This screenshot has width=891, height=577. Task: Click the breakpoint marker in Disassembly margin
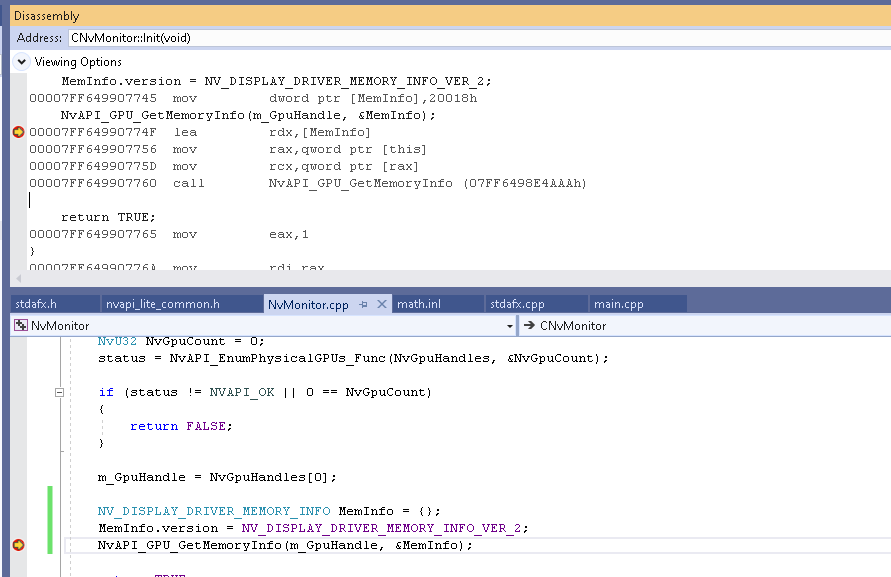(x=18, y=132)
